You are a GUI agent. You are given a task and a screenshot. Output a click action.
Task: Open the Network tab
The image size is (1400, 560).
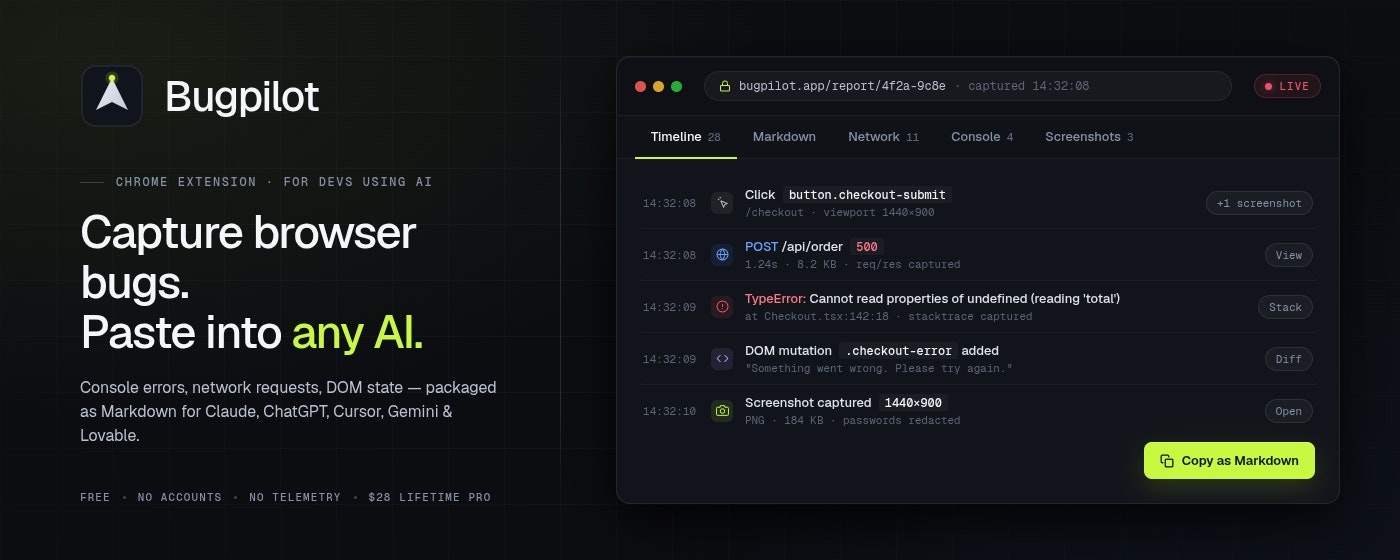[883, 137]
